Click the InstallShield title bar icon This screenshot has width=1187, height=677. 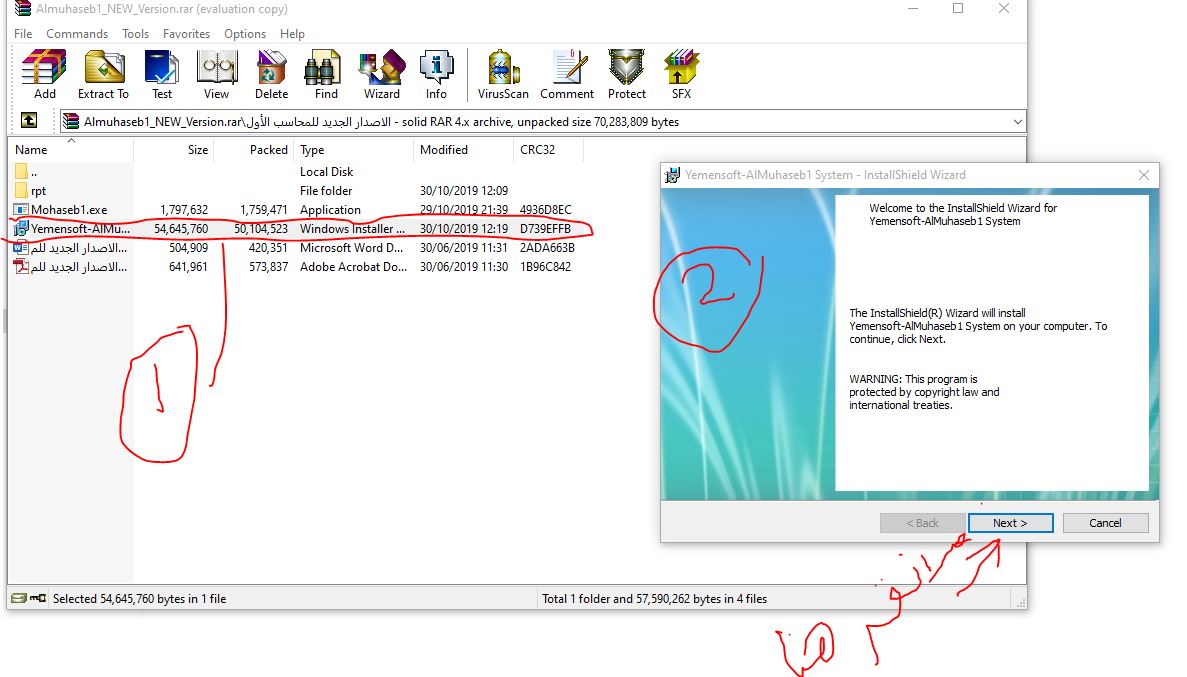(672, 175)
